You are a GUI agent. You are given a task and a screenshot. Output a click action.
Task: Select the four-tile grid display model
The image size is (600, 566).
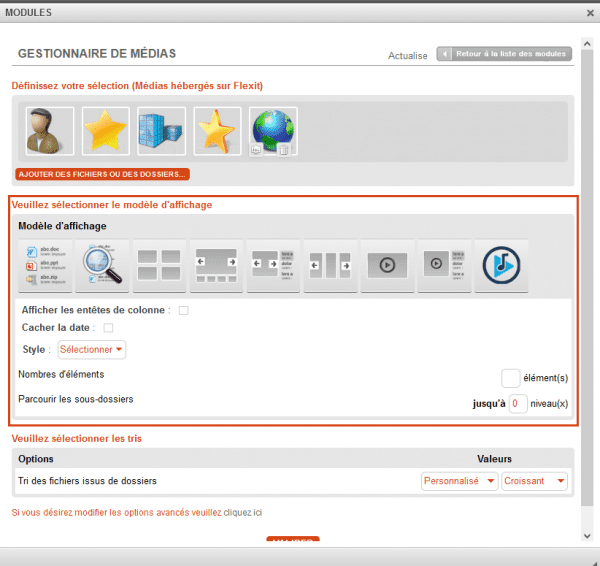click(x=159, y=266)
